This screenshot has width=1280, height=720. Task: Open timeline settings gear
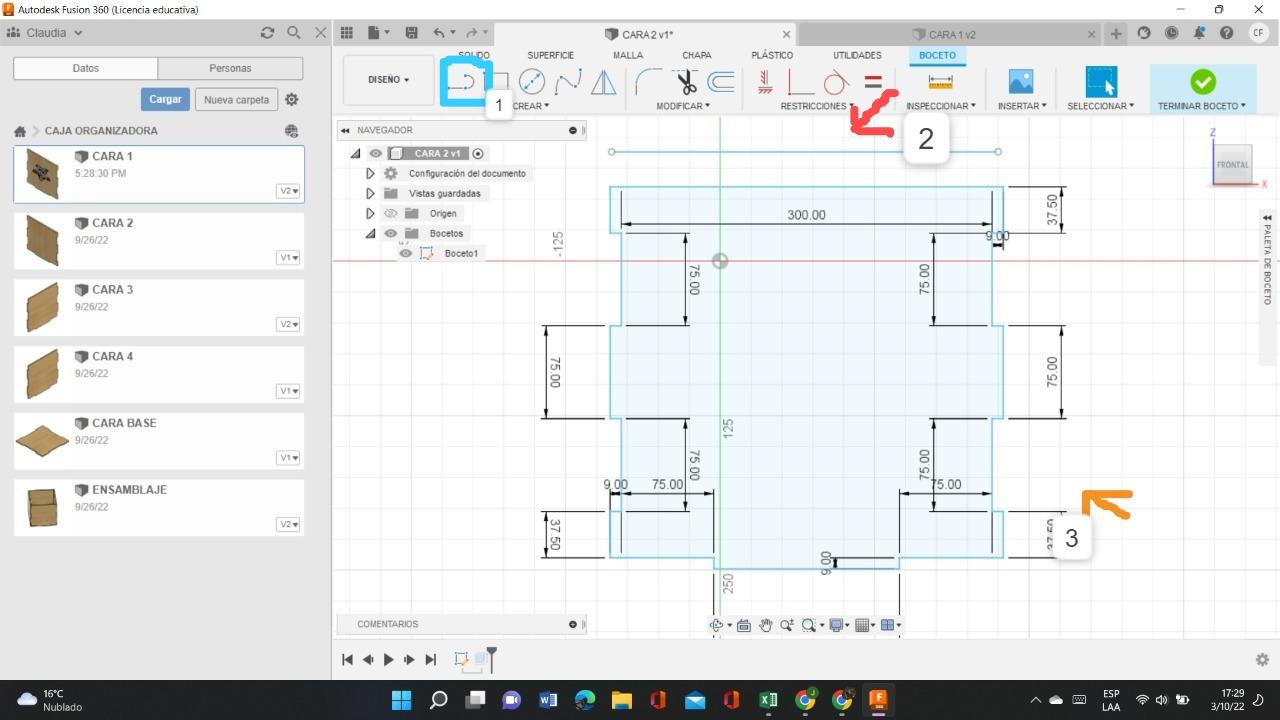[1262, 659]
